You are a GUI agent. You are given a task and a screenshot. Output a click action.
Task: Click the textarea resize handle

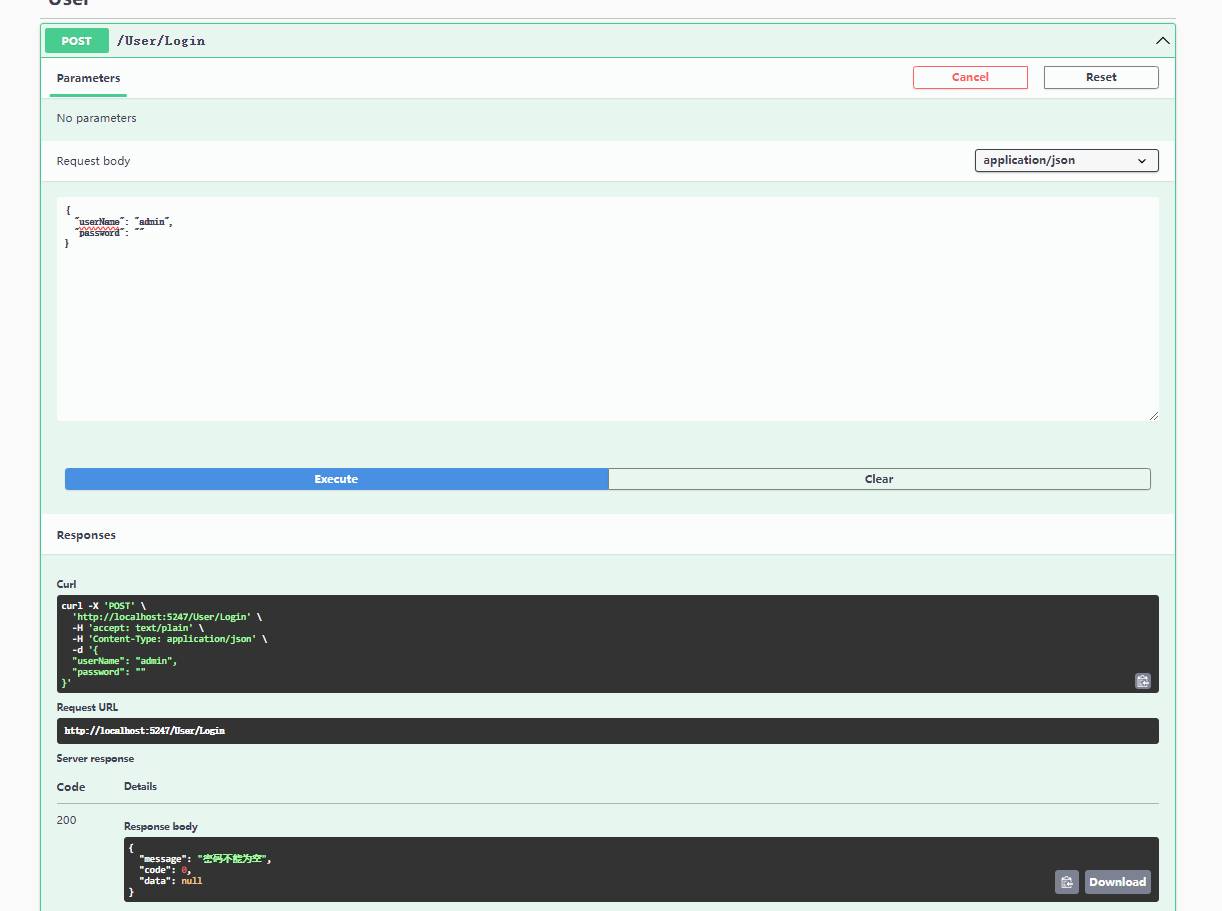coord(1155,414)
